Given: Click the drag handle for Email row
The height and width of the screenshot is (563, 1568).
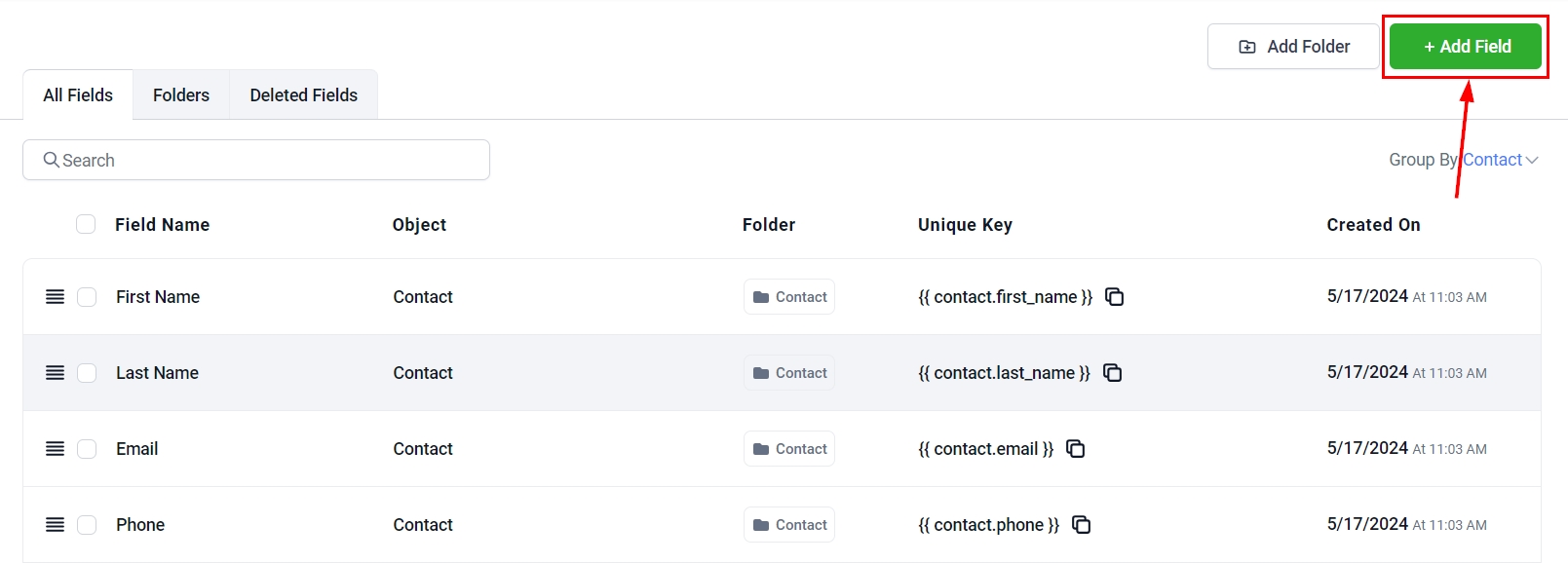Looking at the screenshot, I should [56, 449].
